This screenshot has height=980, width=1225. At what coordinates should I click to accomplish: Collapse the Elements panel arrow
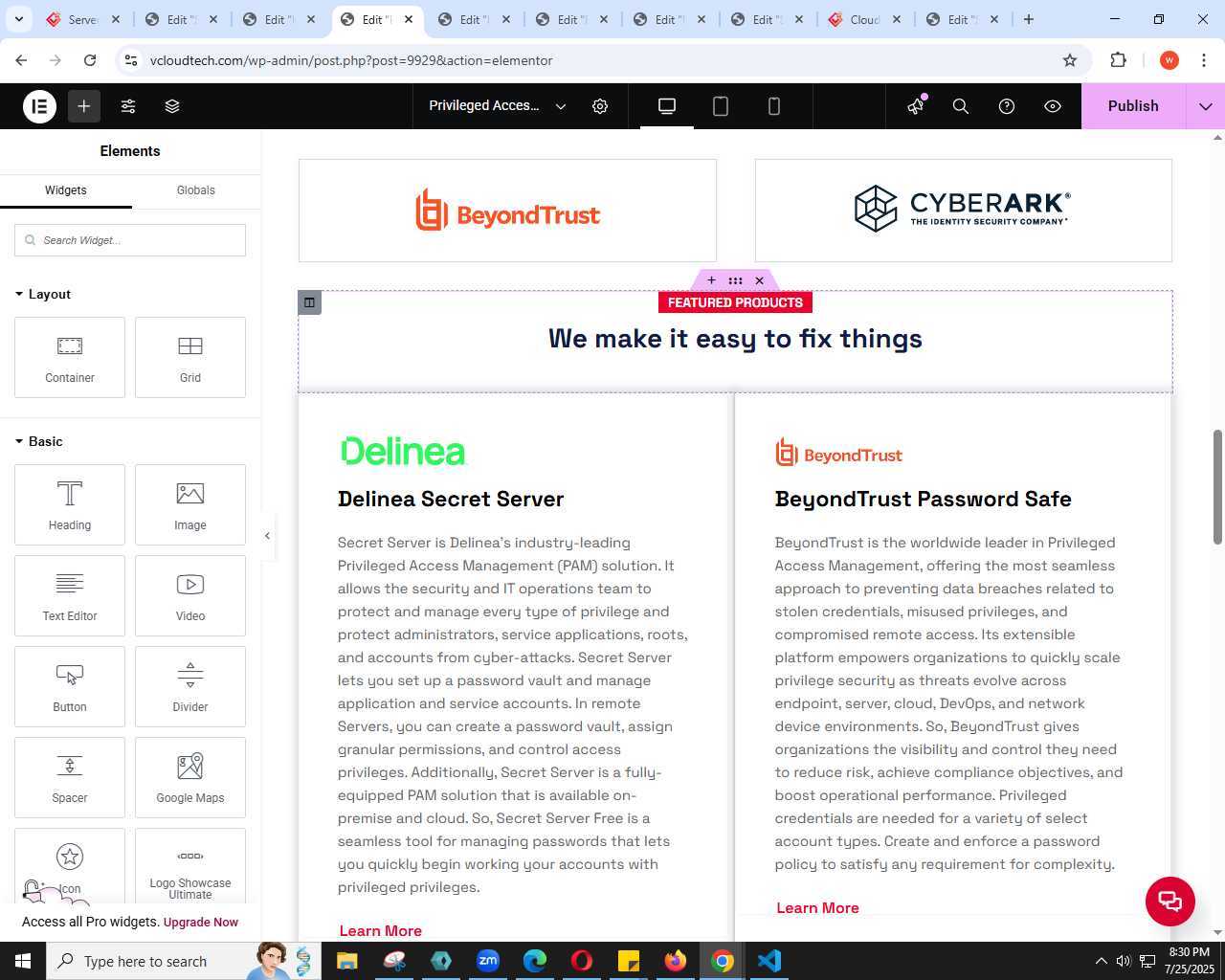267,536
